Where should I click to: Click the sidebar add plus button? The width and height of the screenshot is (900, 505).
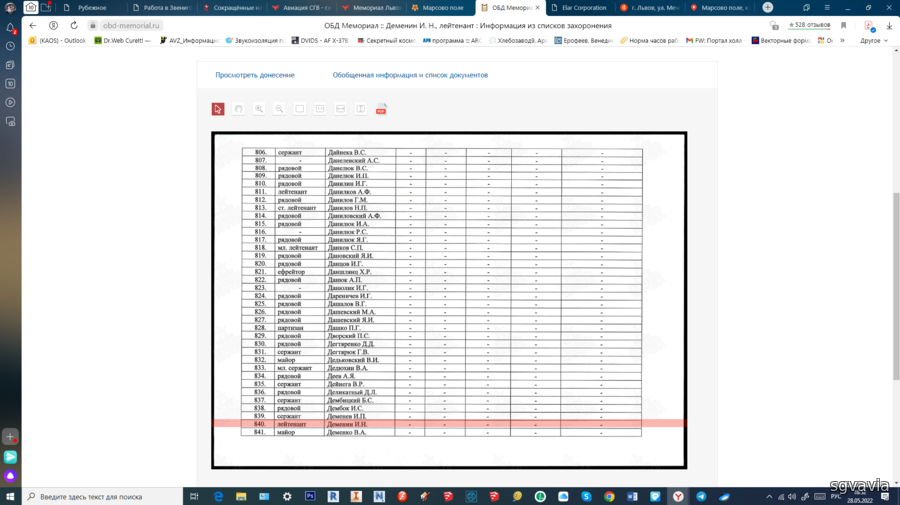click(10, 437)
